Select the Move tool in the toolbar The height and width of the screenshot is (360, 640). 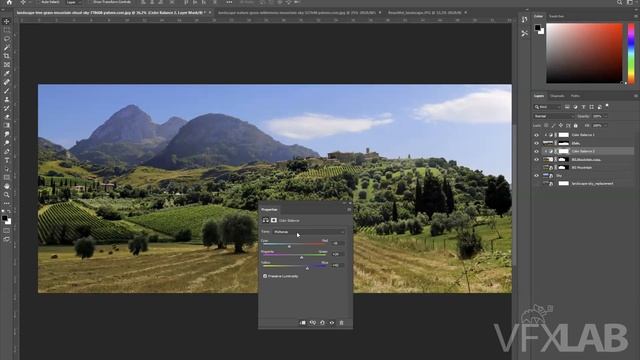7,21
